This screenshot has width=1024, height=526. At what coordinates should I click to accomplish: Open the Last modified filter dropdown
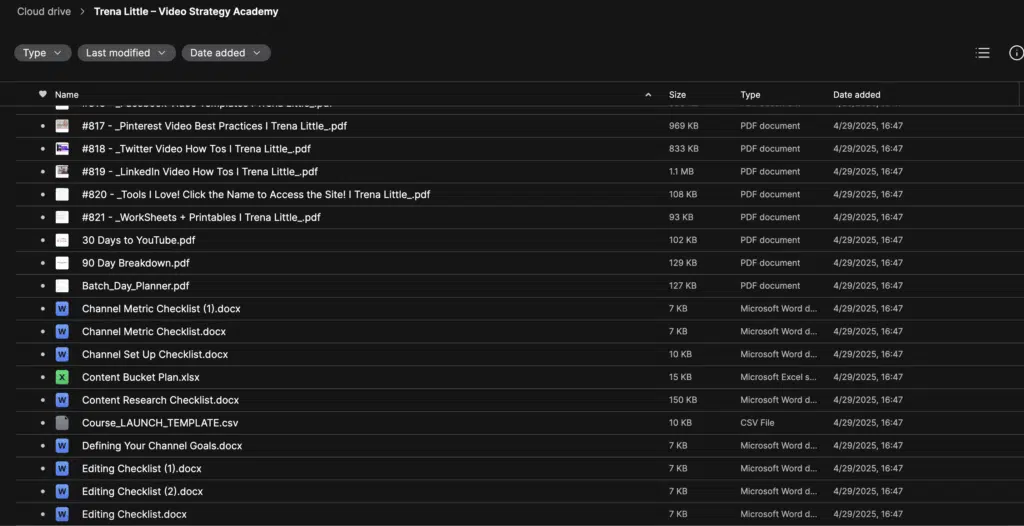127,53
